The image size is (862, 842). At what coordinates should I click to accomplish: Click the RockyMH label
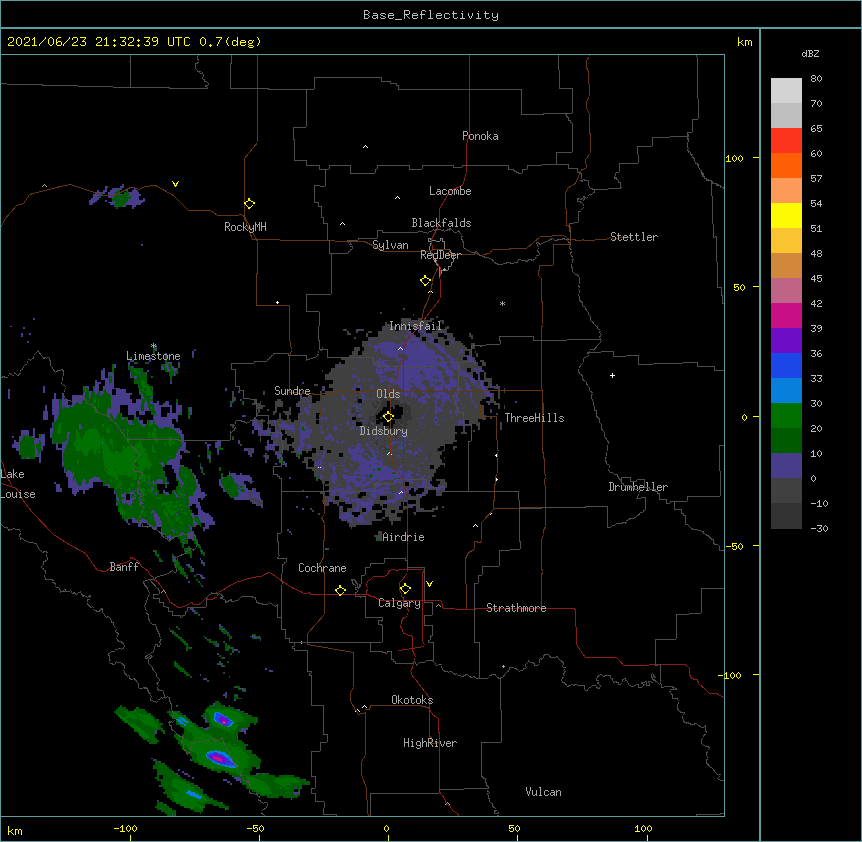pos(245,227)
